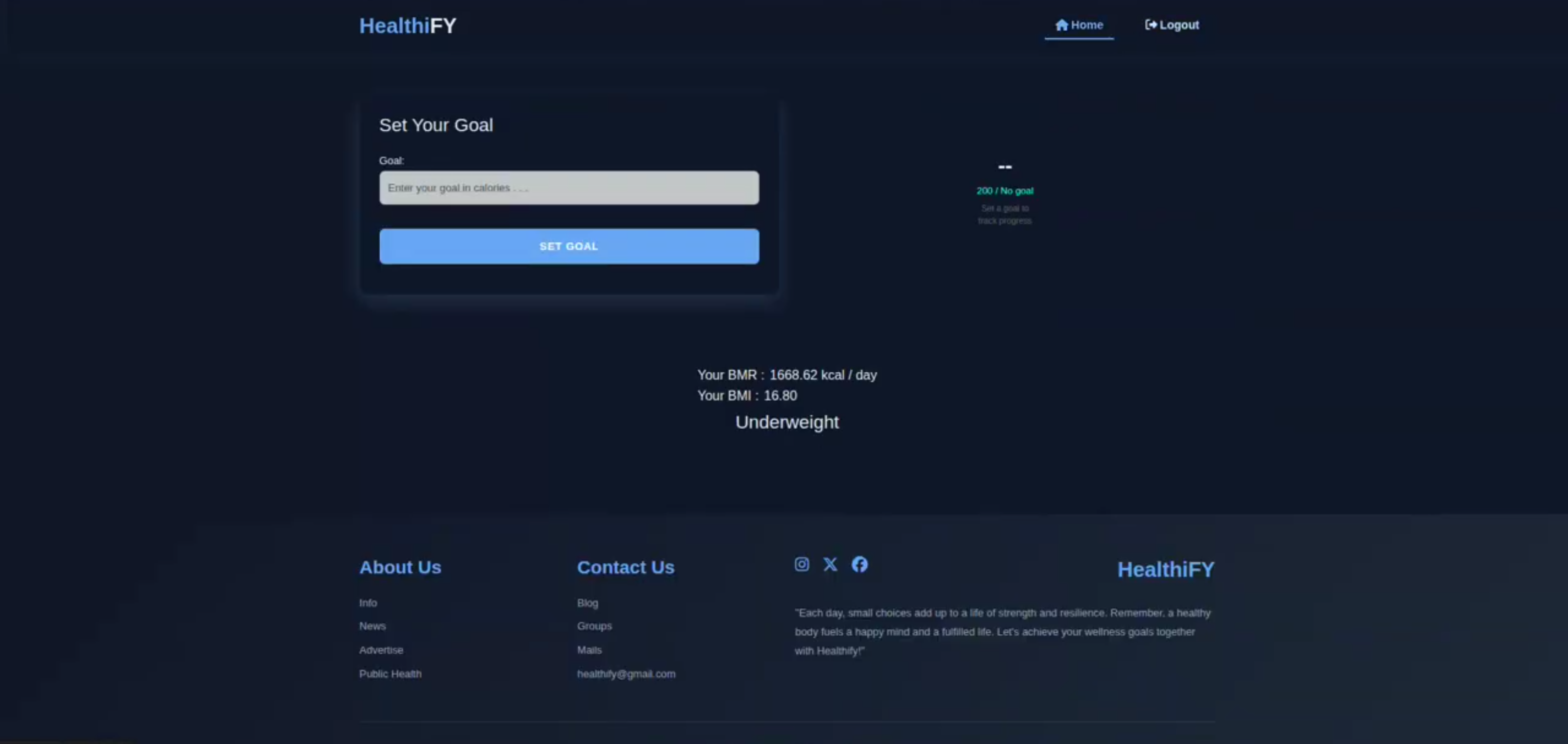Select Logout label in the navigation bar
The width and height of the screenshot is (1568, 744).
tap(1179, 25)
